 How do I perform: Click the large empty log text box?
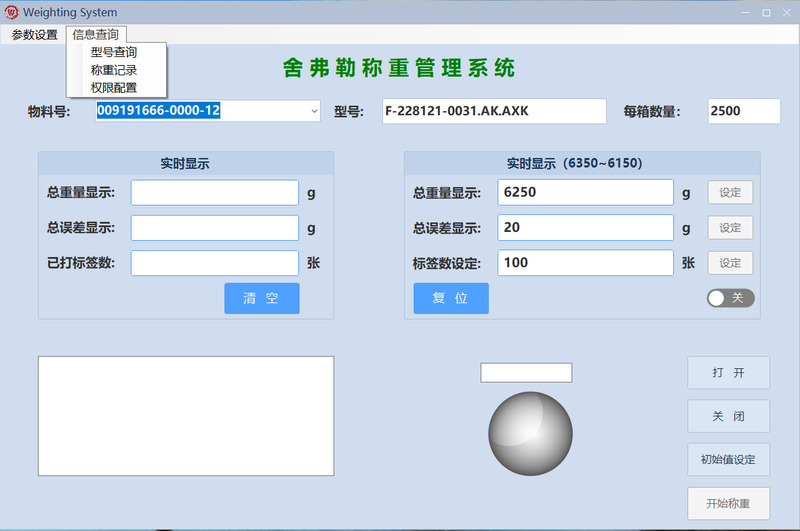coord(186,416)
